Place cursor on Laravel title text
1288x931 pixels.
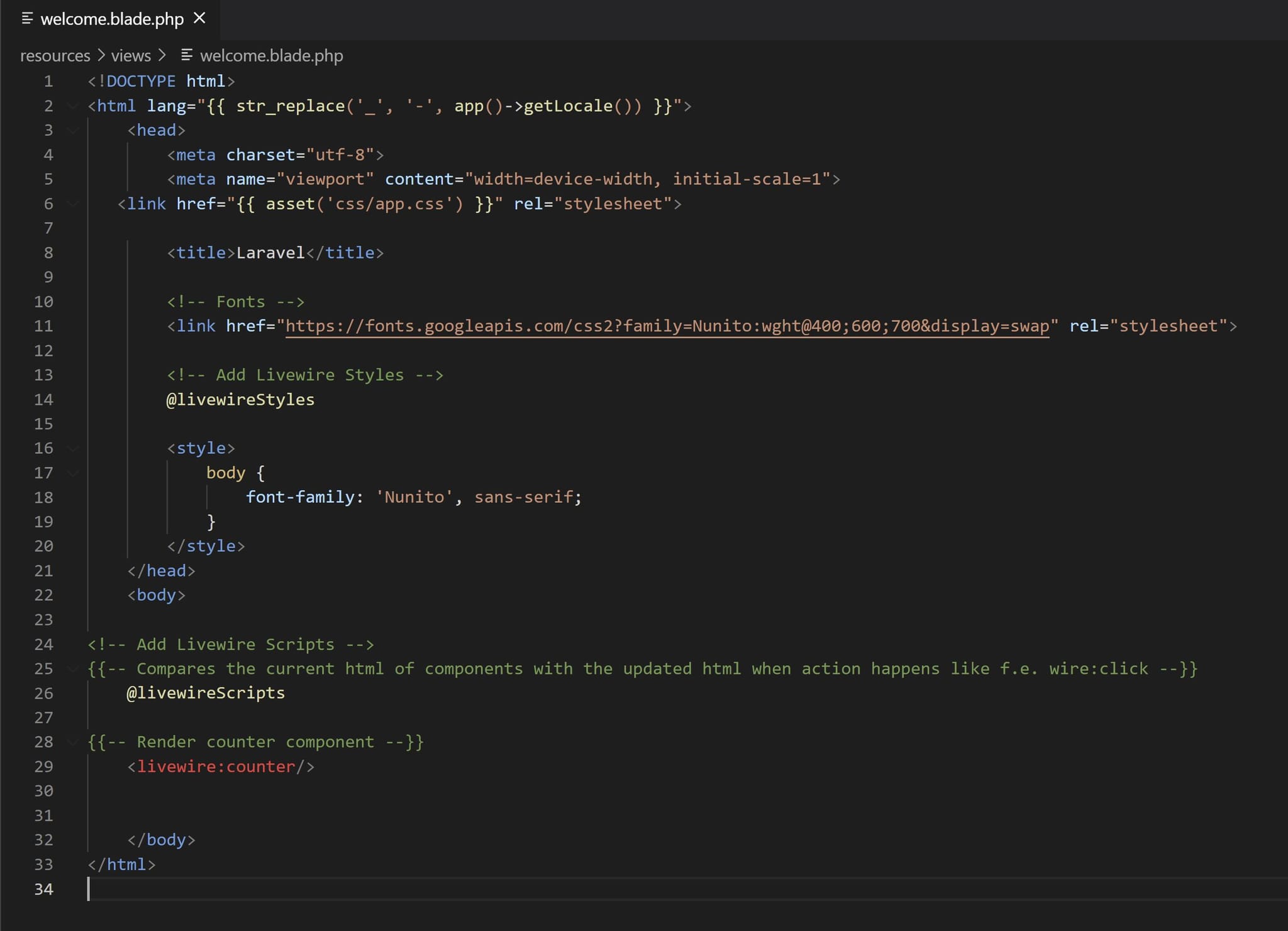pyautogui.click(x=270, y=253)
